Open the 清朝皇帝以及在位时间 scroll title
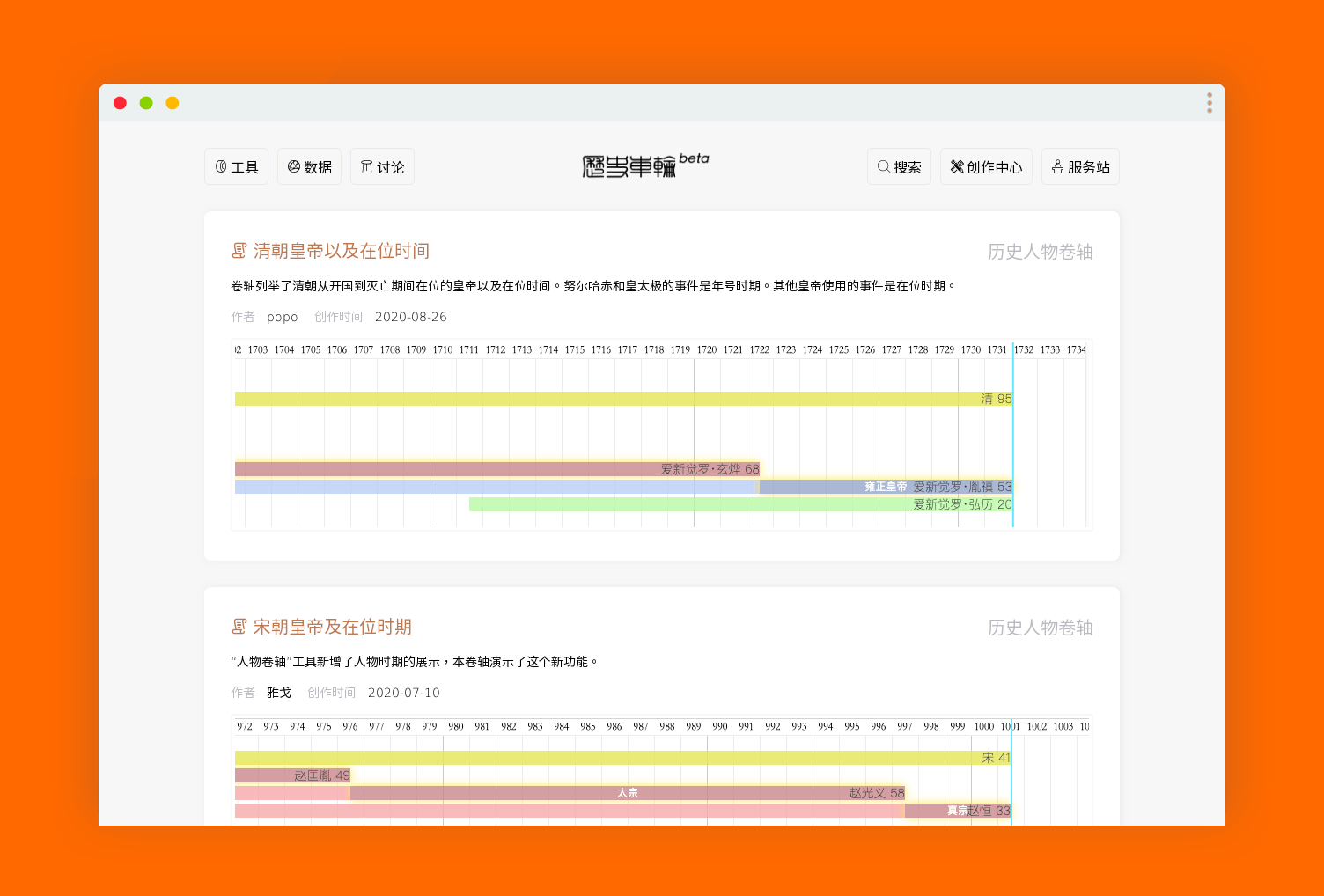1324x896 pixels. pos(342,251)
